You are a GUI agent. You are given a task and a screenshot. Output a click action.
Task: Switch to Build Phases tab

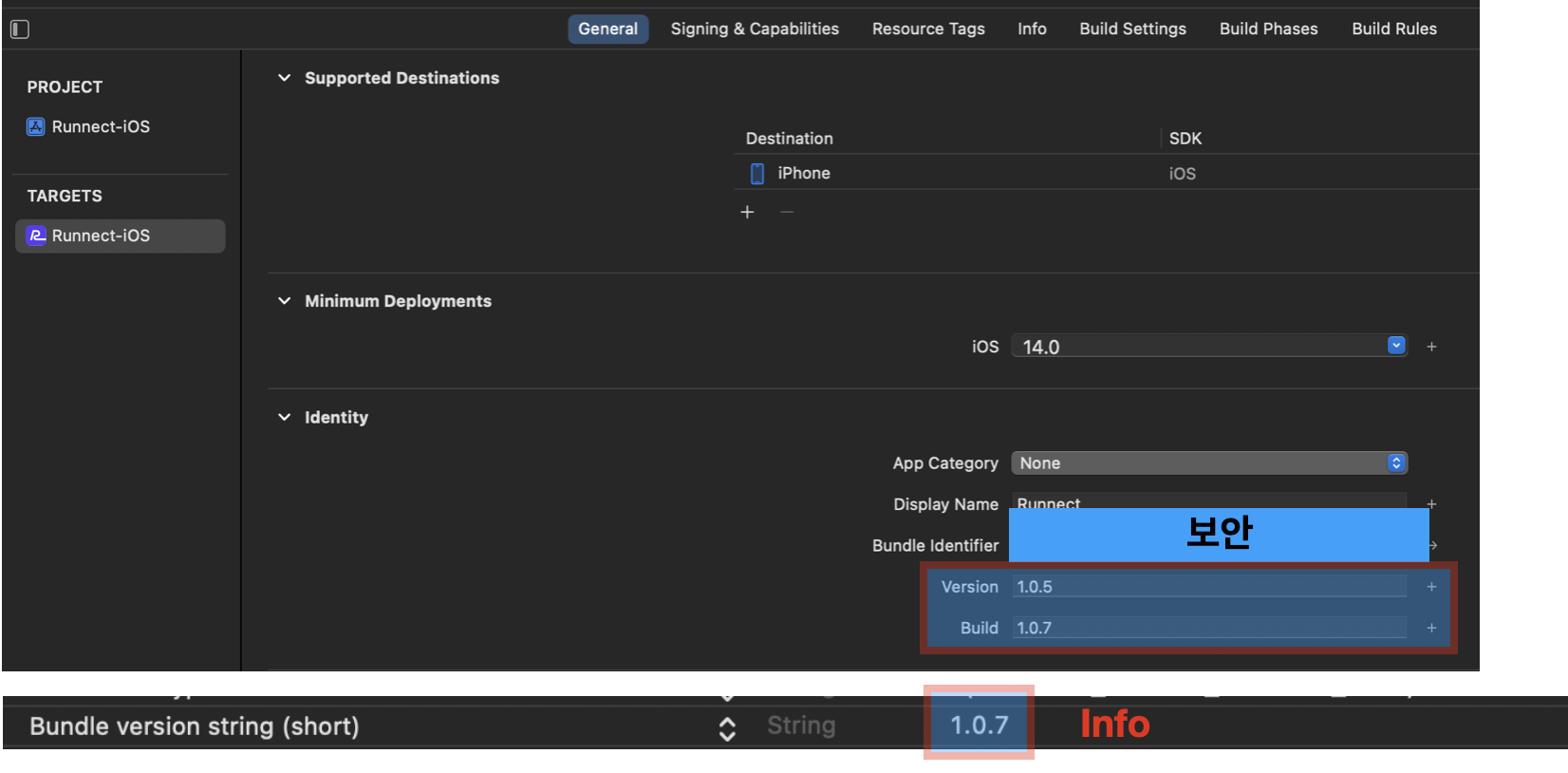pyautogui.click(x=1268, y=28)
